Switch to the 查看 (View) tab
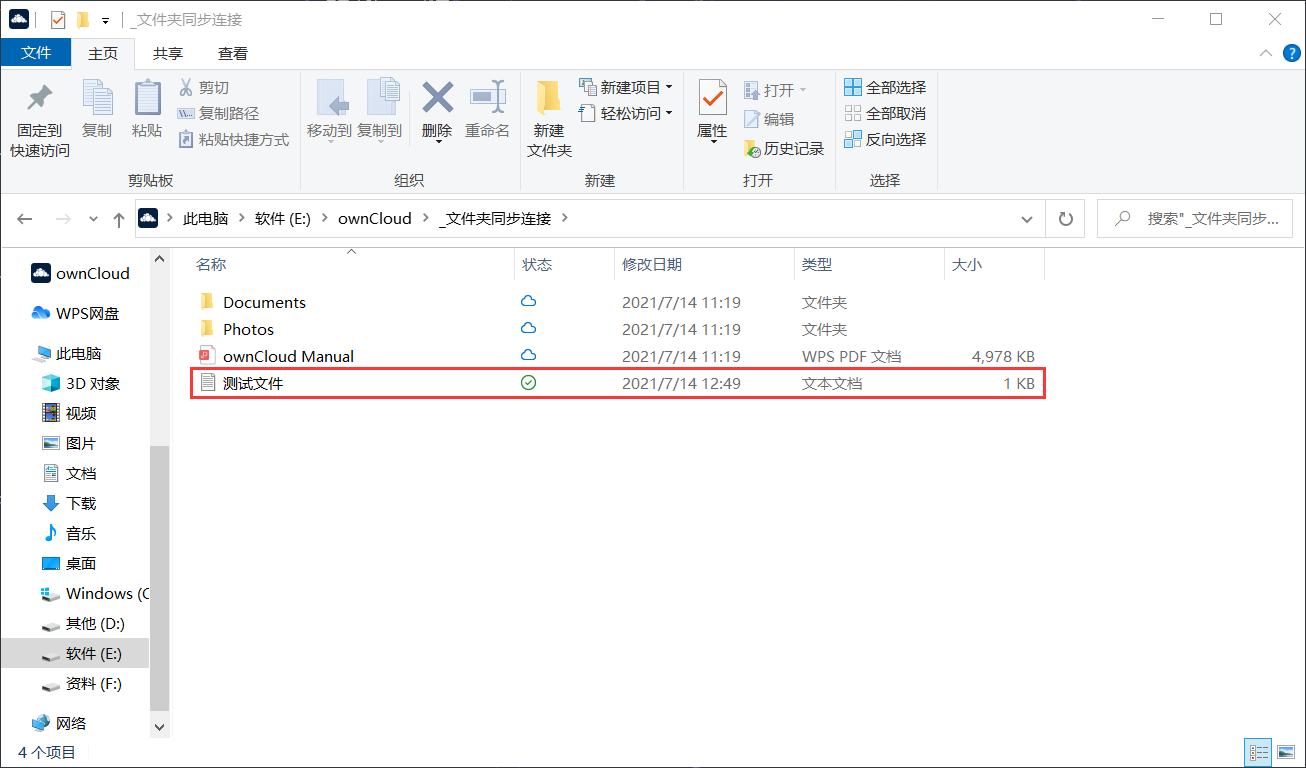This screenshot has width=1306, height=768. coord(233,53)
